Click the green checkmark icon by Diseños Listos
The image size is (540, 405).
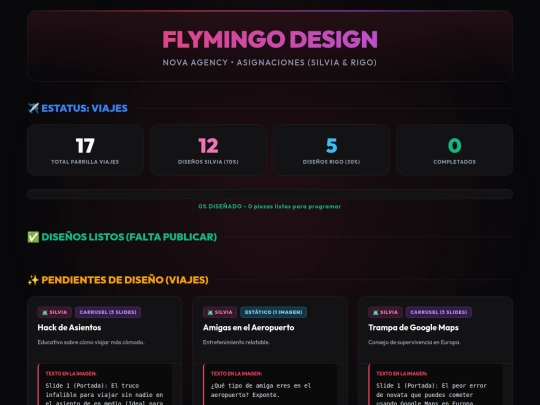point(33,237)
